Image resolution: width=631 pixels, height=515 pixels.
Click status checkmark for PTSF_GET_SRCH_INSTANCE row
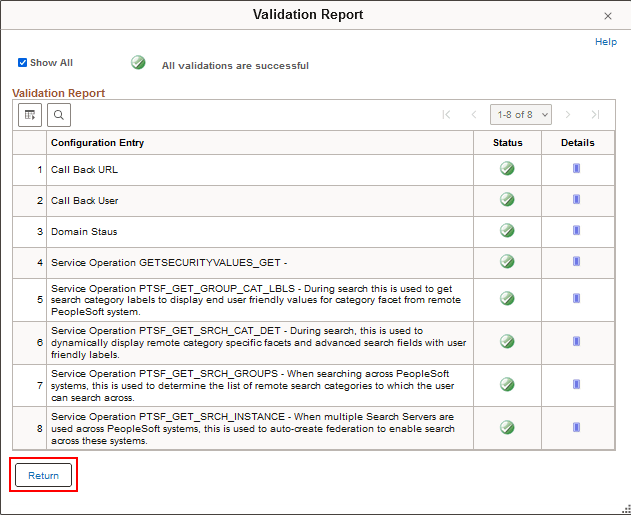tap(507, 427)
